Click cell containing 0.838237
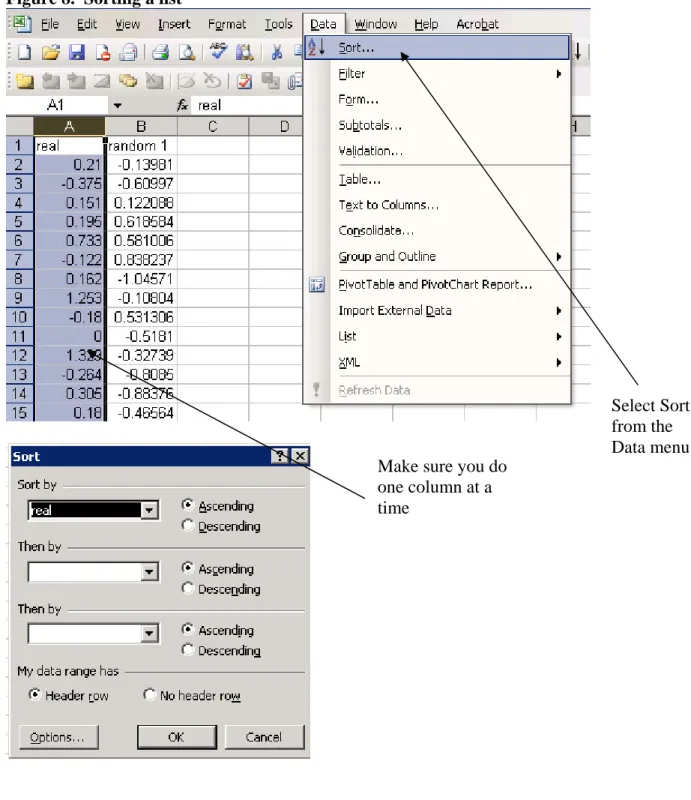The height and width of the screenshot is (800, 691). [141, 260]
